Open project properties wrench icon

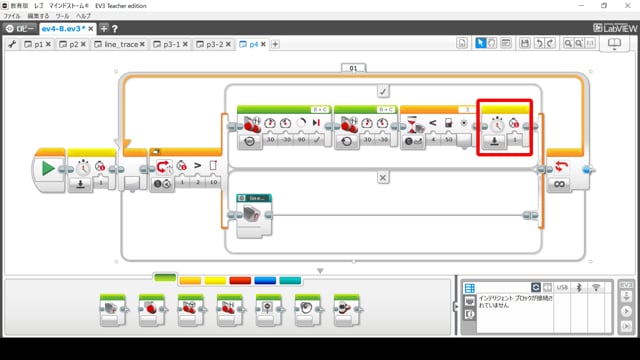[12, 44]
